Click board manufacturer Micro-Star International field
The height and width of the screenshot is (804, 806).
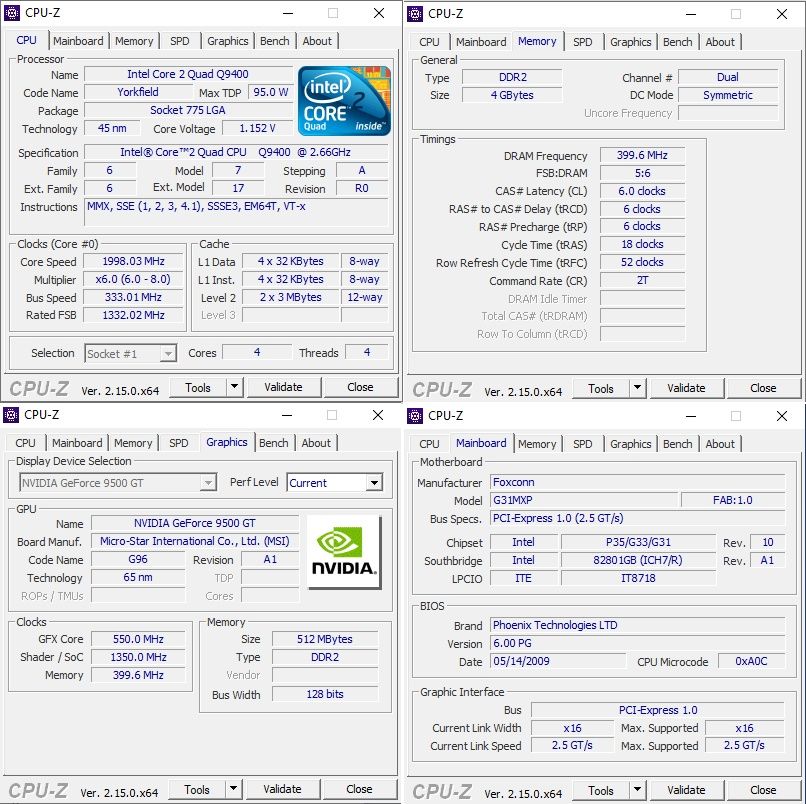(x=195, y=541)
